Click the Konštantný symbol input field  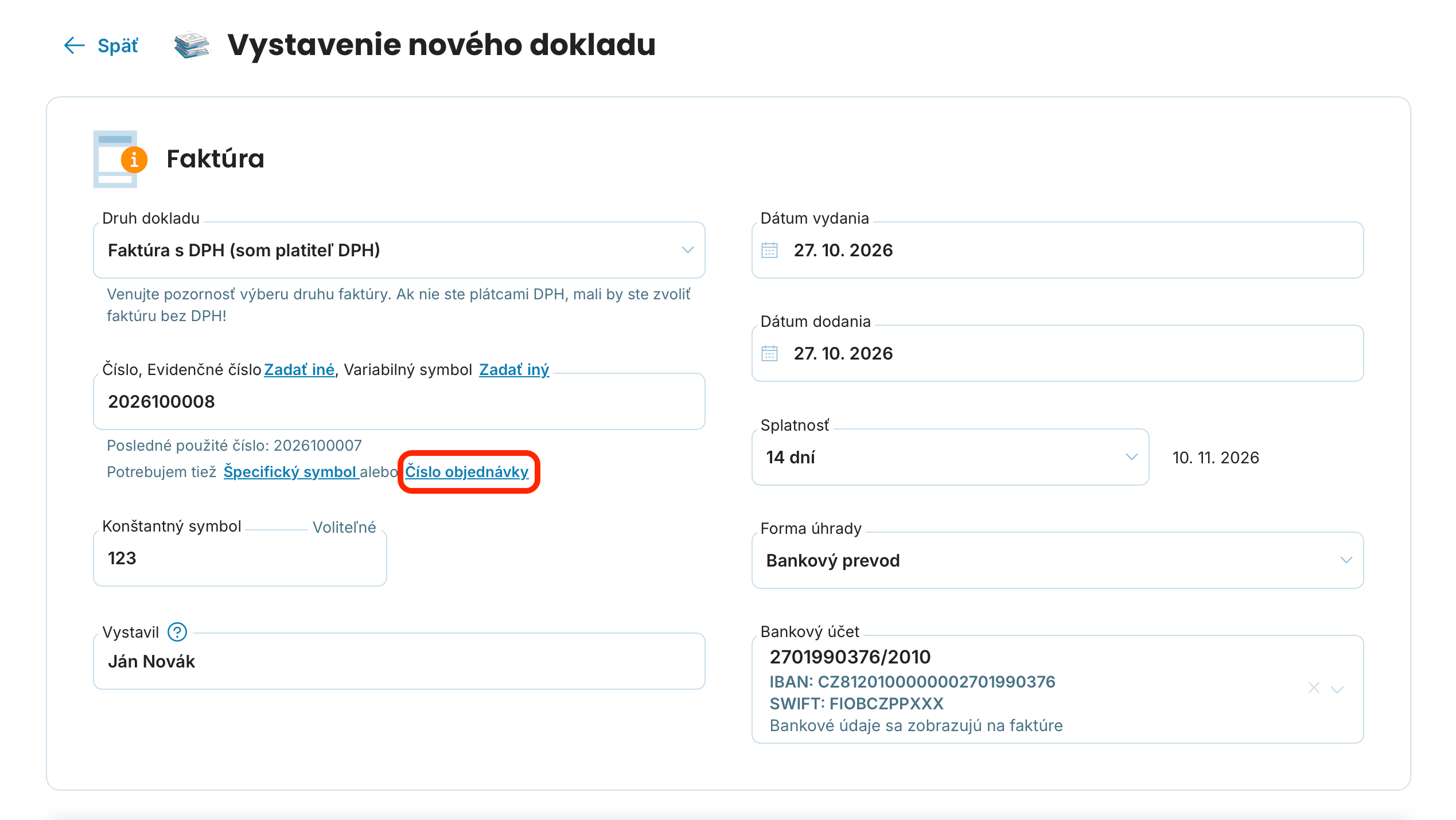coord(240,559)
